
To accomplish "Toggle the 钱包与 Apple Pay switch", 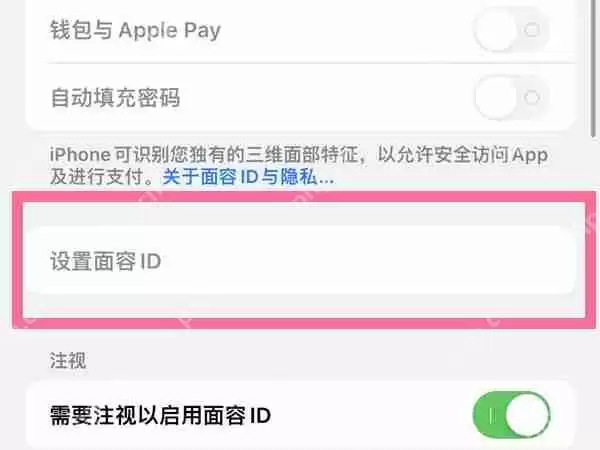I will [x=512, y=30].
